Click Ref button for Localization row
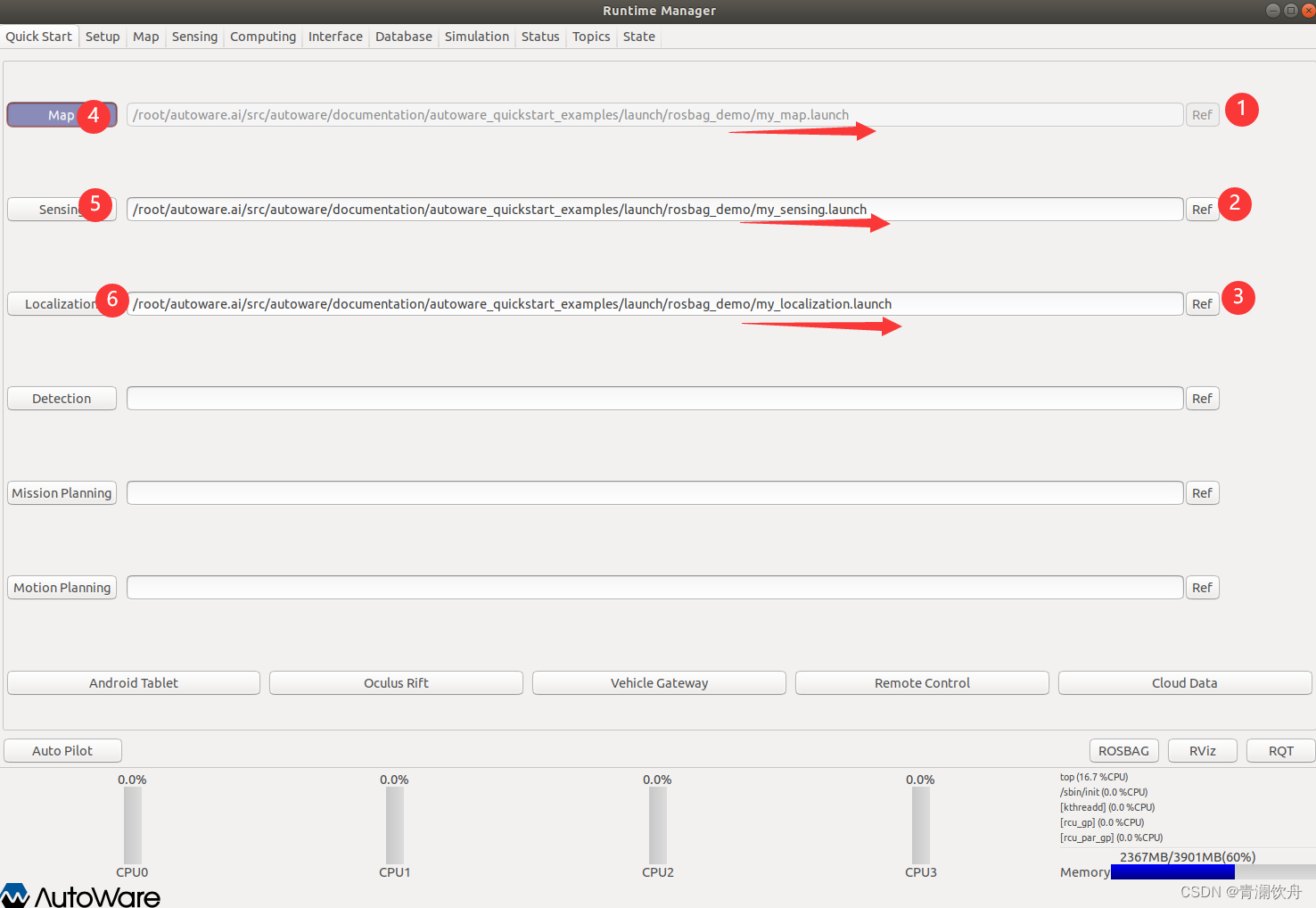The image size is (1316, 908). point(1202,304)
